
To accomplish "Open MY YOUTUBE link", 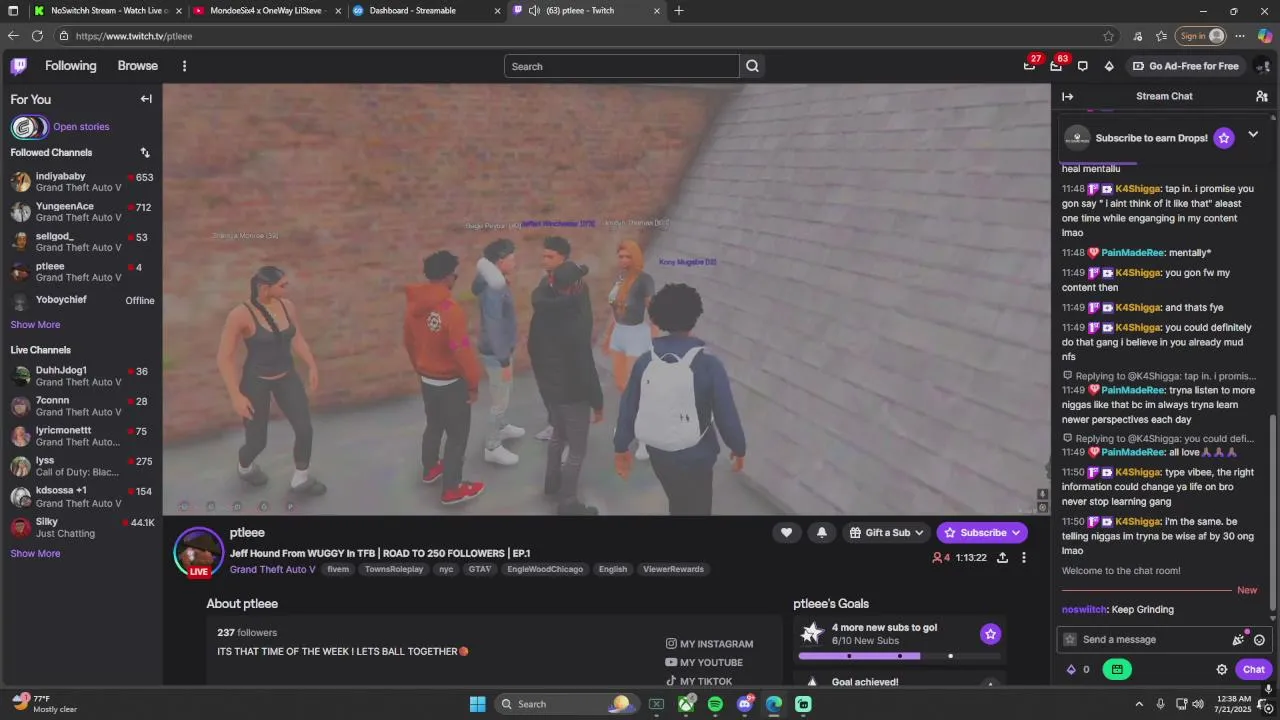I will [x=704, y=663].
